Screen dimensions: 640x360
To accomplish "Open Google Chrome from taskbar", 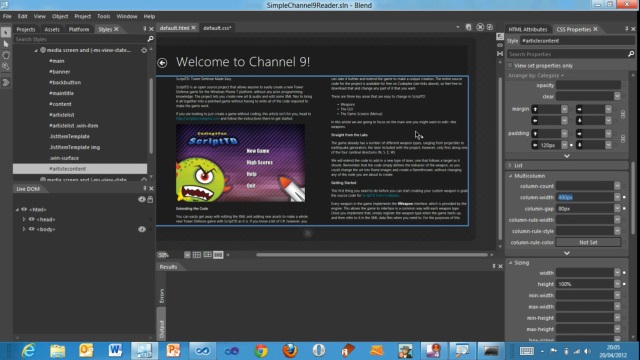I will click(x=261, y=351).
